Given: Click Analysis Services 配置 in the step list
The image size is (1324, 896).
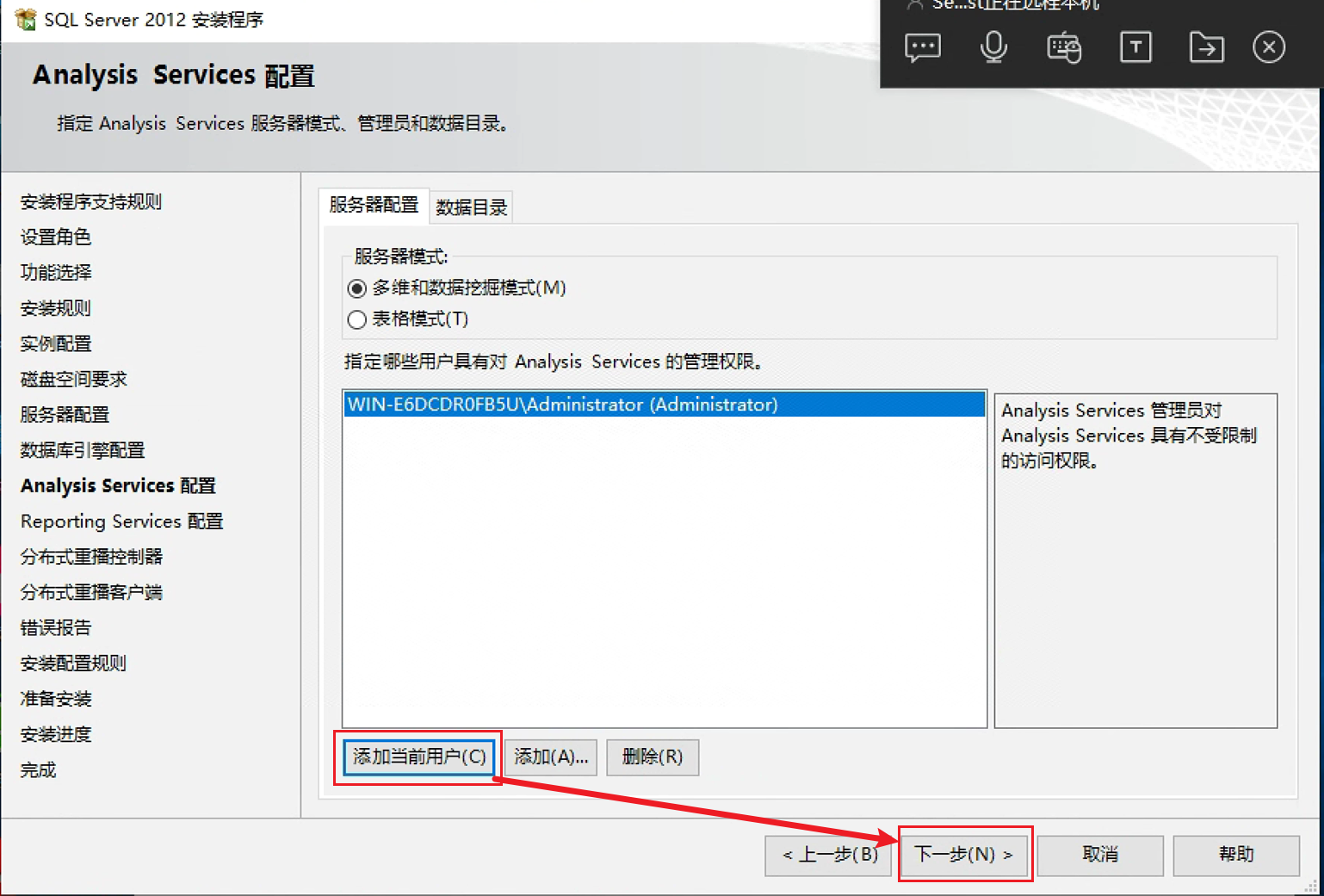Looking at the screenshot, I should pyautogui.click(x=118, y=486).
